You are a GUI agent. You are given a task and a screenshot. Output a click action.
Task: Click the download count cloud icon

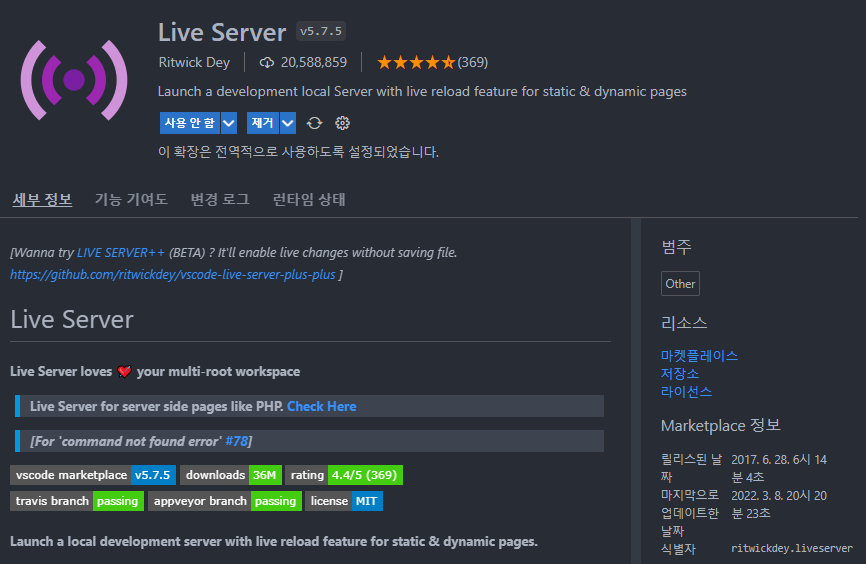pos(267,62)
